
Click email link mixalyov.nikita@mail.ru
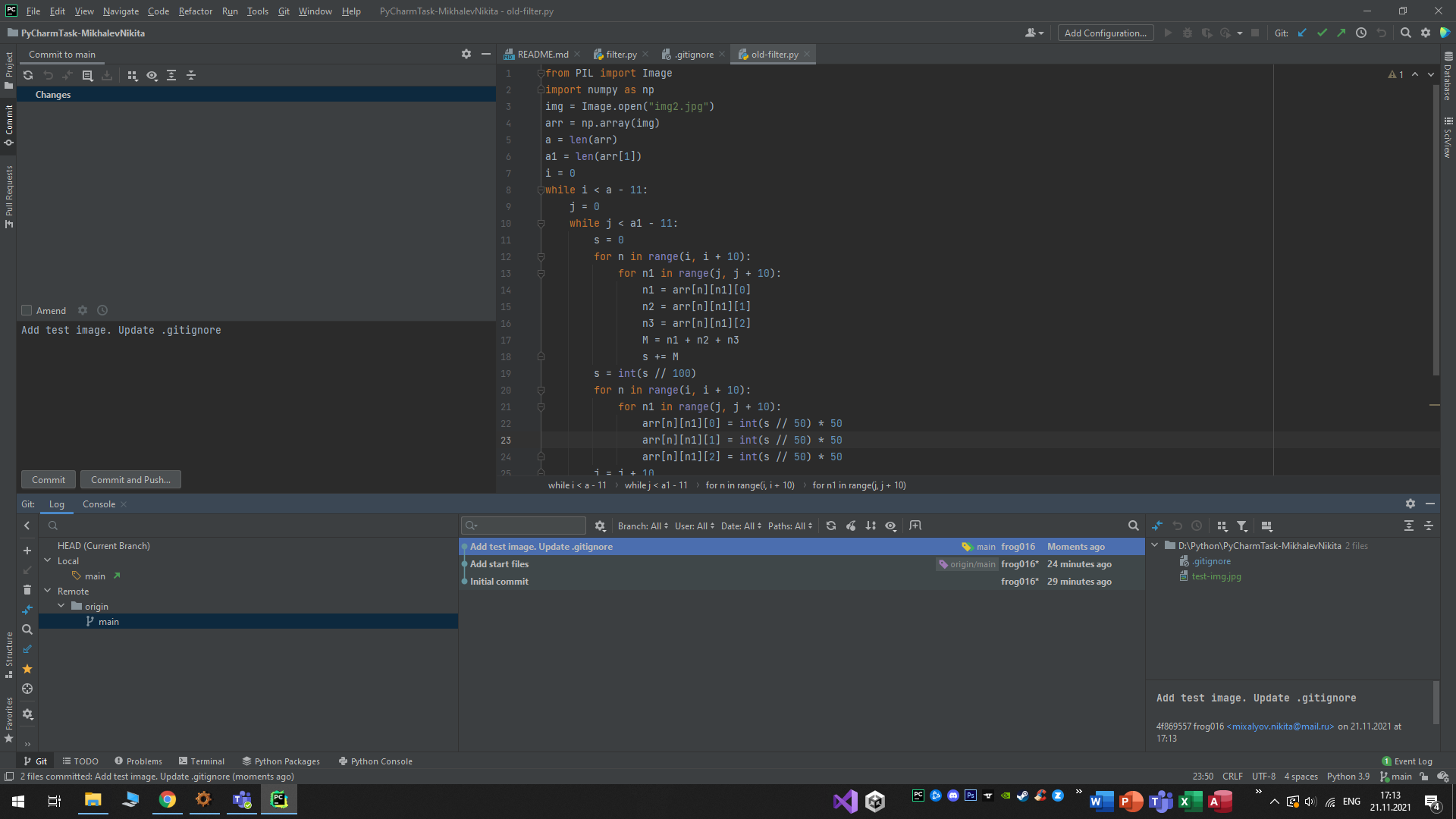pos(1280,726)
